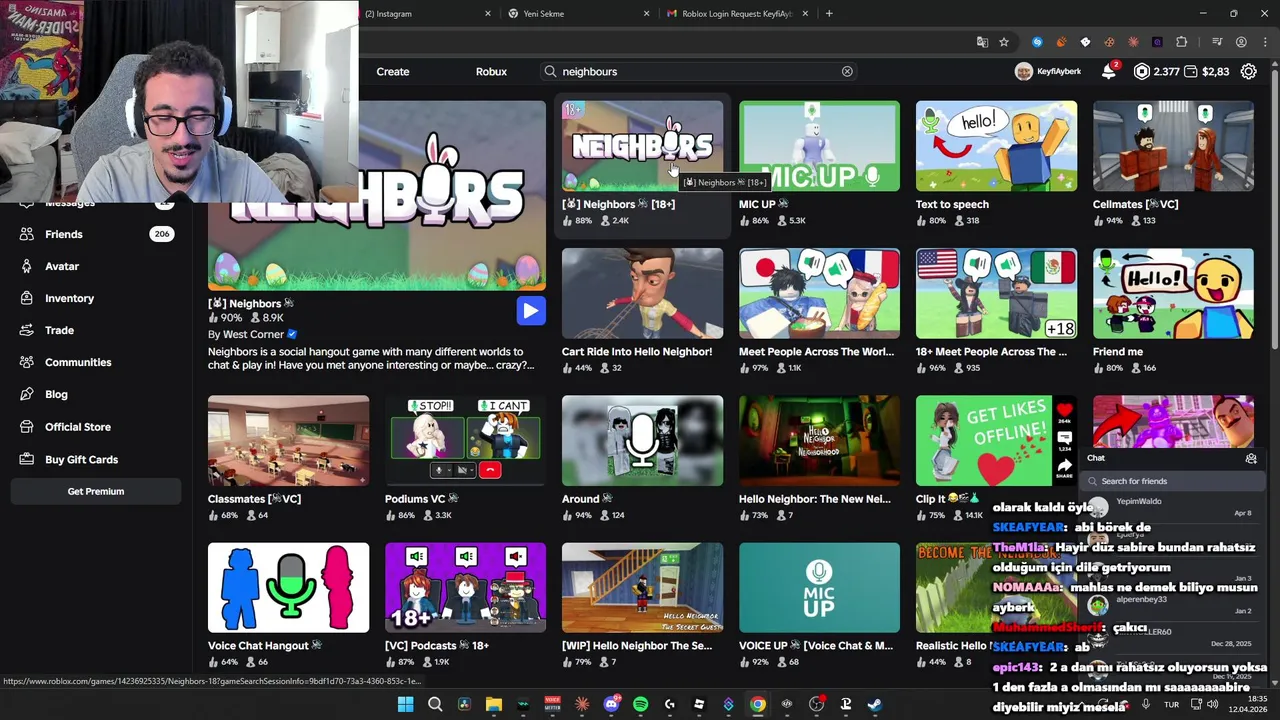The image size is (1280, 720).
Task: Open the Clip It game
Action: tap(996, 440)
